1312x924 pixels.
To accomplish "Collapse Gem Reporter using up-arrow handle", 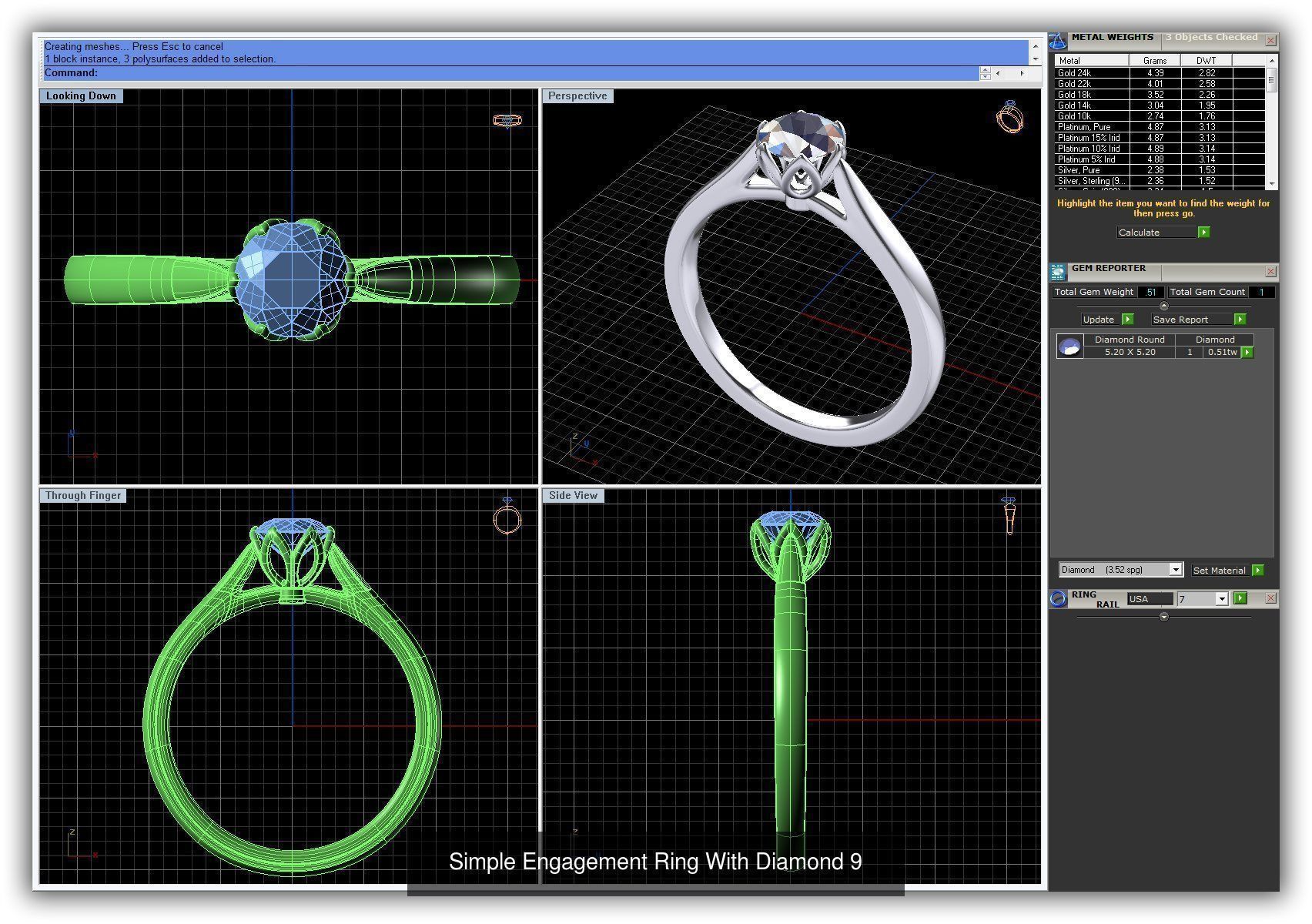I will click(x=1163, y=306).
